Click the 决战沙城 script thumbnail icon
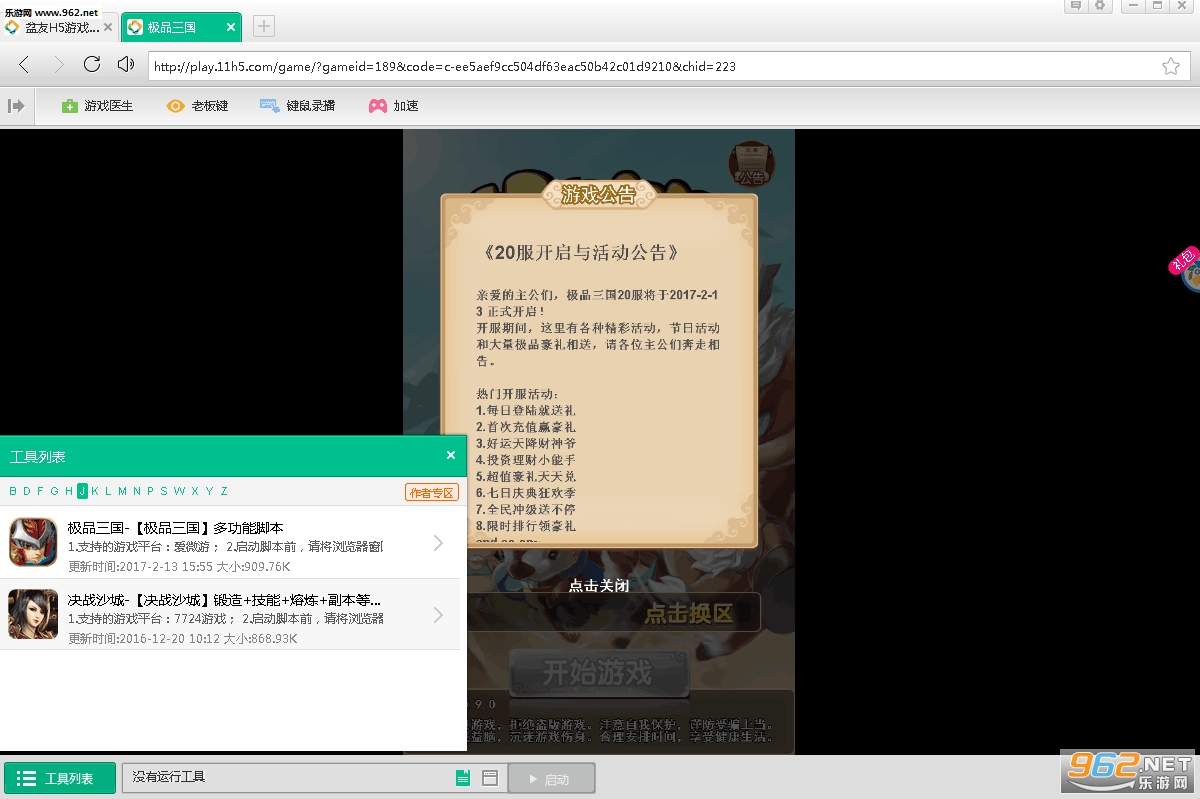 point(33,614)
